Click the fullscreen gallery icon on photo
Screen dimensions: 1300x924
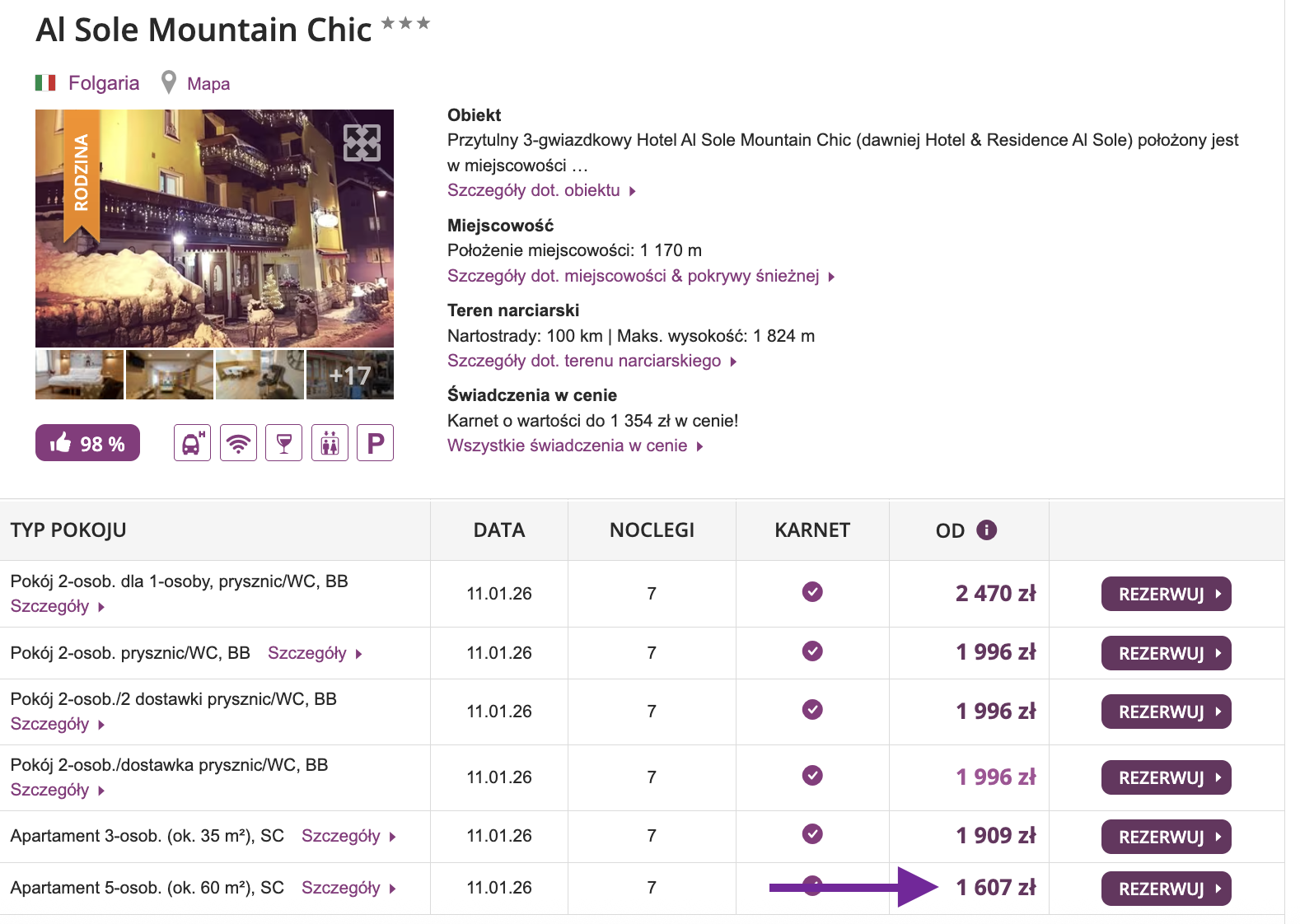[x=362, y=143]
